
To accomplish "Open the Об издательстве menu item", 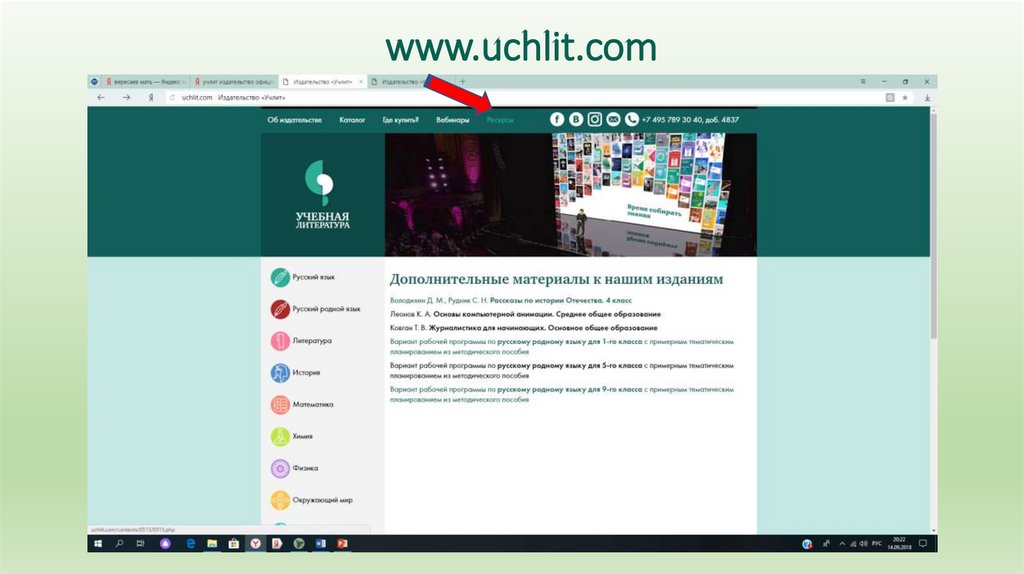I will point(295,120).
